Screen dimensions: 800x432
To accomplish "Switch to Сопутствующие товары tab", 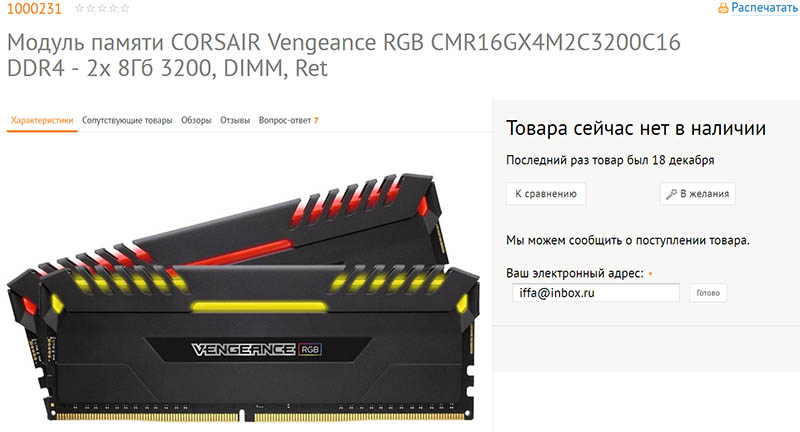I will (x=127, y=120).
